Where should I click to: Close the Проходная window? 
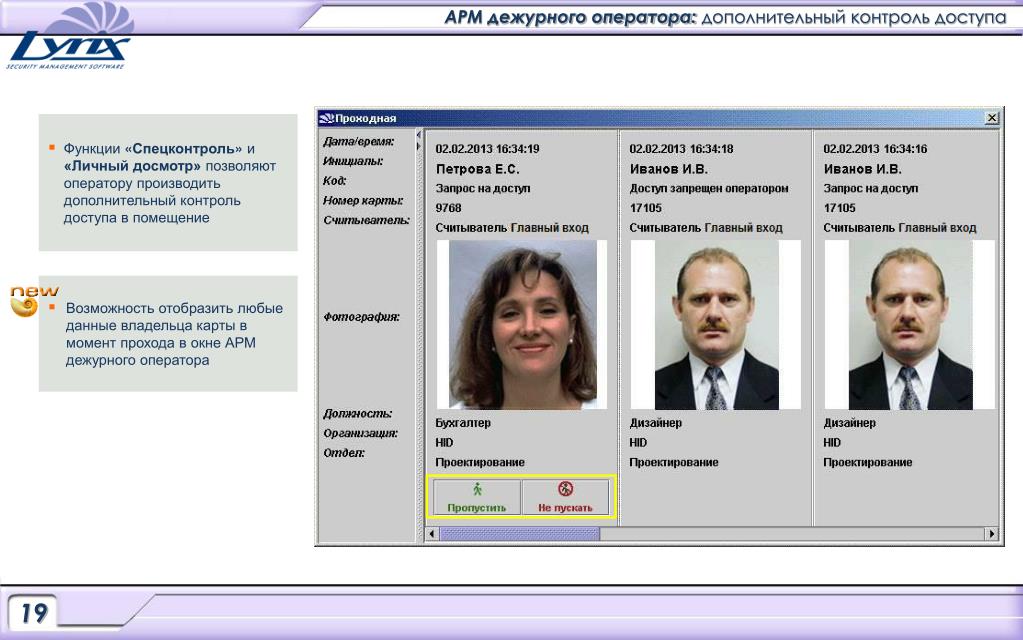(x=992, y=117)
